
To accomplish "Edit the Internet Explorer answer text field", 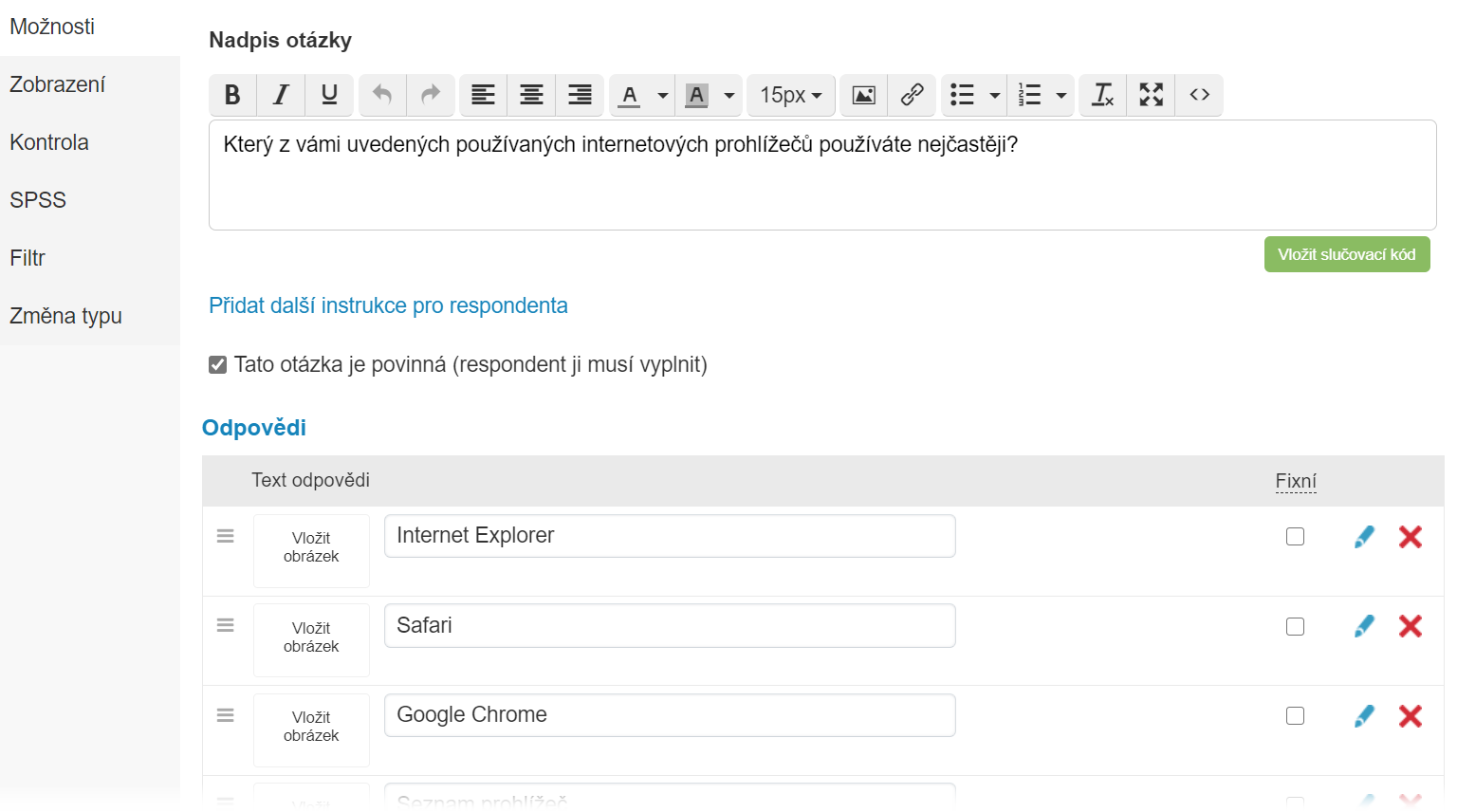I will (670, 536).
